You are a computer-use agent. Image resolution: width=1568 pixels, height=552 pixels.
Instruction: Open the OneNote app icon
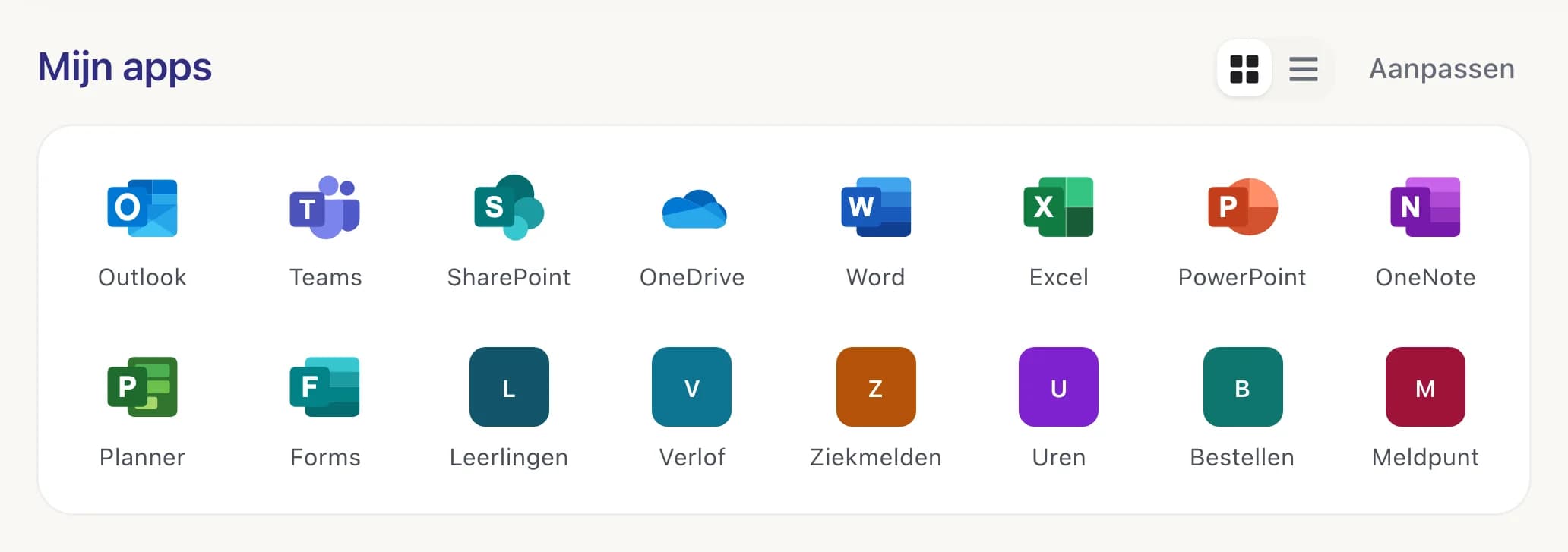(1425, 207)
